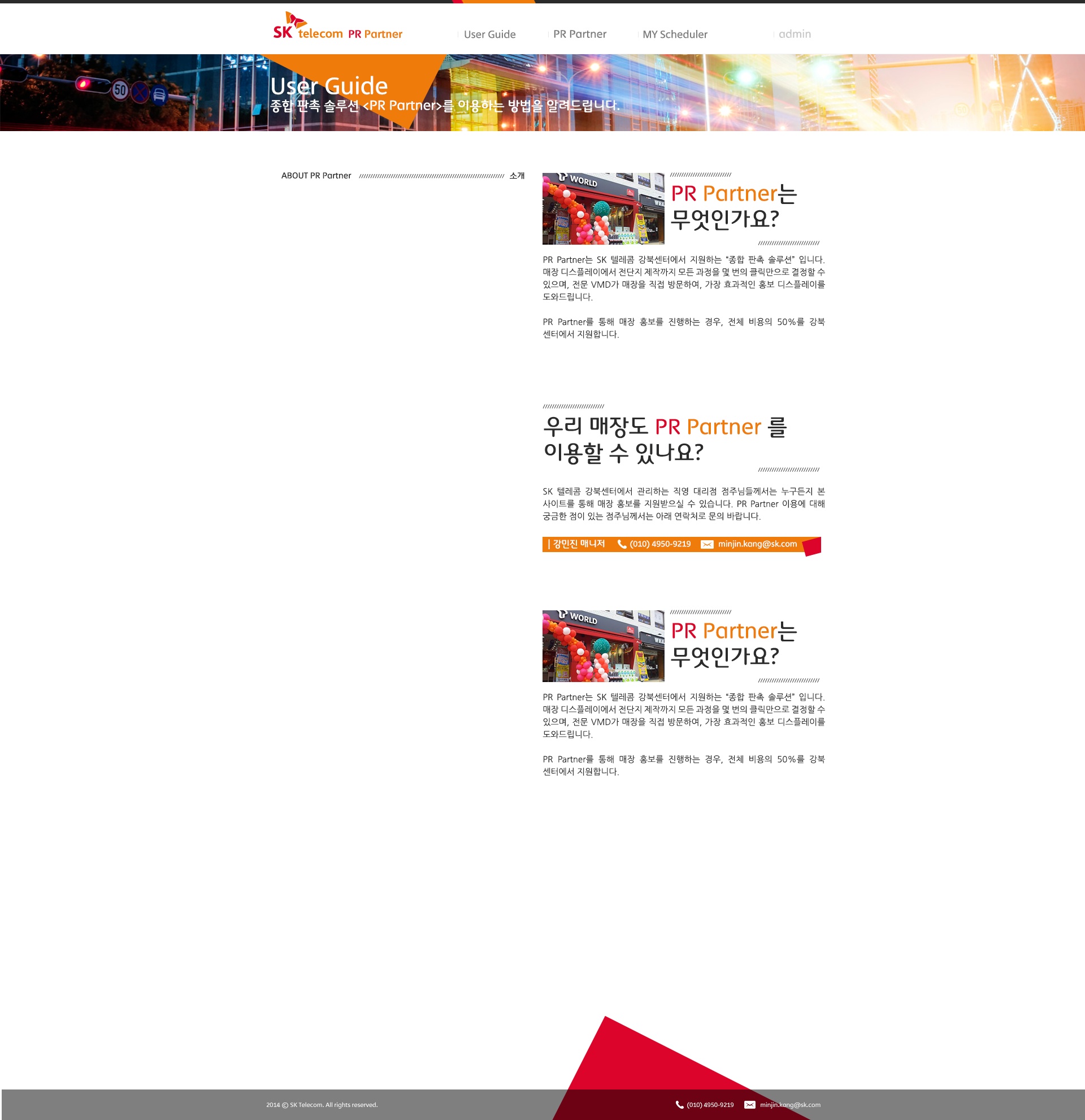Click the User Guide banner heading

point(328,86)
